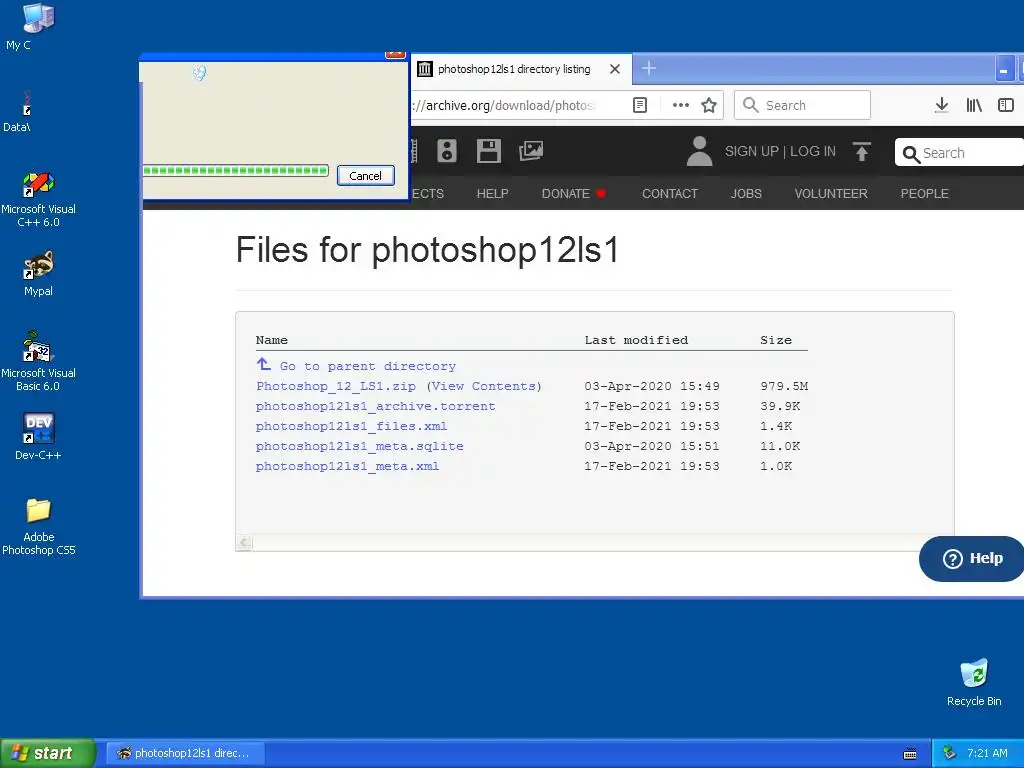Screen dimensions: 1024x768
Task: Click photoshop12ls1 taskbar window button
Action: pyautogui.click(x=185, y=753)
